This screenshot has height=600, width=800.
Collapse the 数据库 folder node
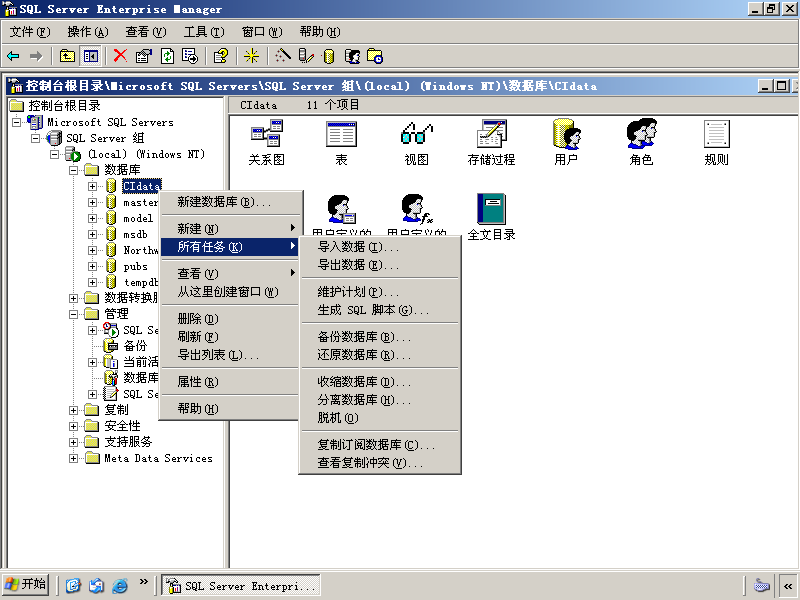point(73,170)
